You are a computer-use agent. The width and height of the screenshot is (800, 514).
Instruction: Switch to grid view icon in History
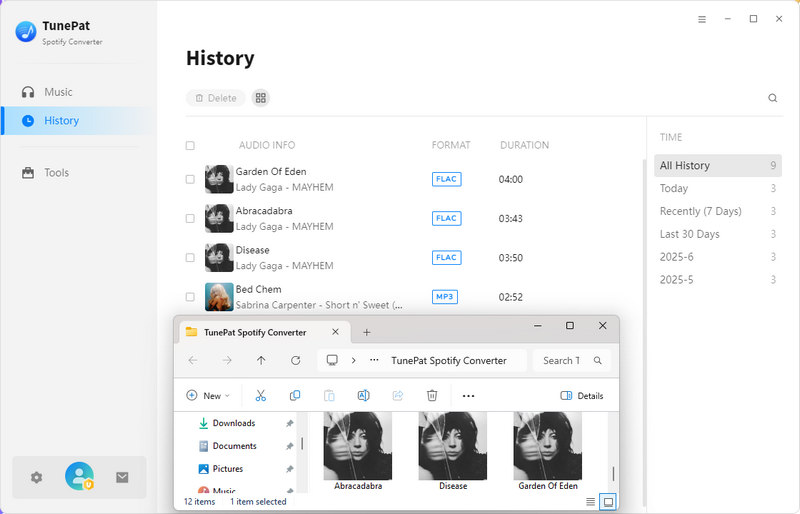pyautogui.click(x=261, y=98)
